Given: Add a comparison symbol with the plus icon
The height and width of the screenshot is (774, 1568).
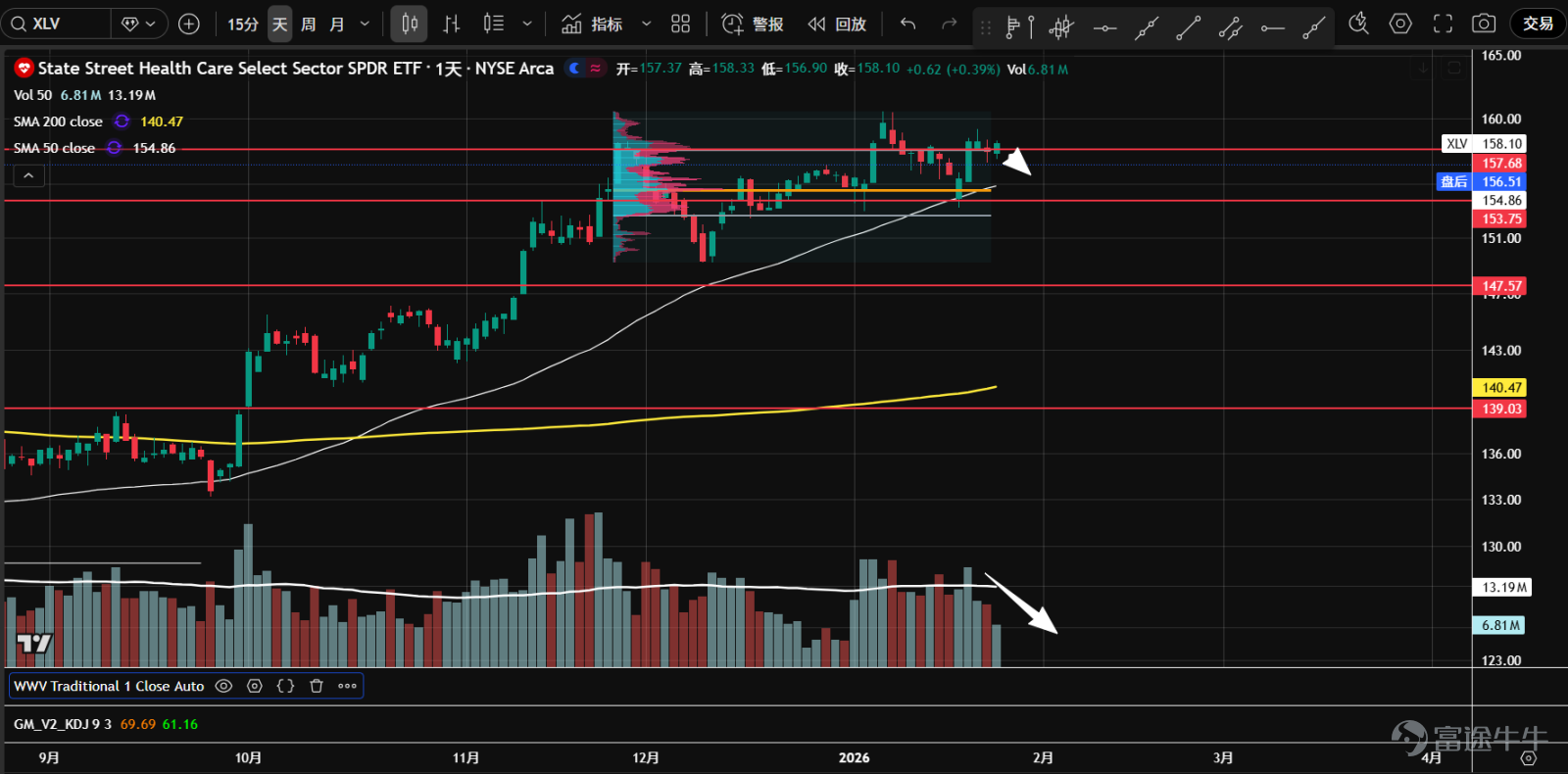Looking at the screenshot, I should click(x=189, y=24).
